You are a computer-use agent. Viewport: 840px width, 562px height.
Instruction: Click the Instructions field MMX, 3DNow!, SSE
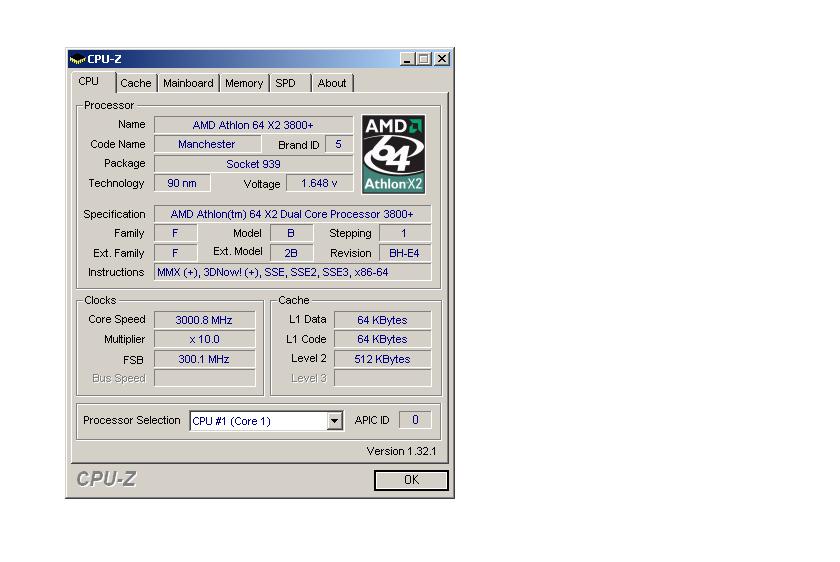[x=292, y=272]
